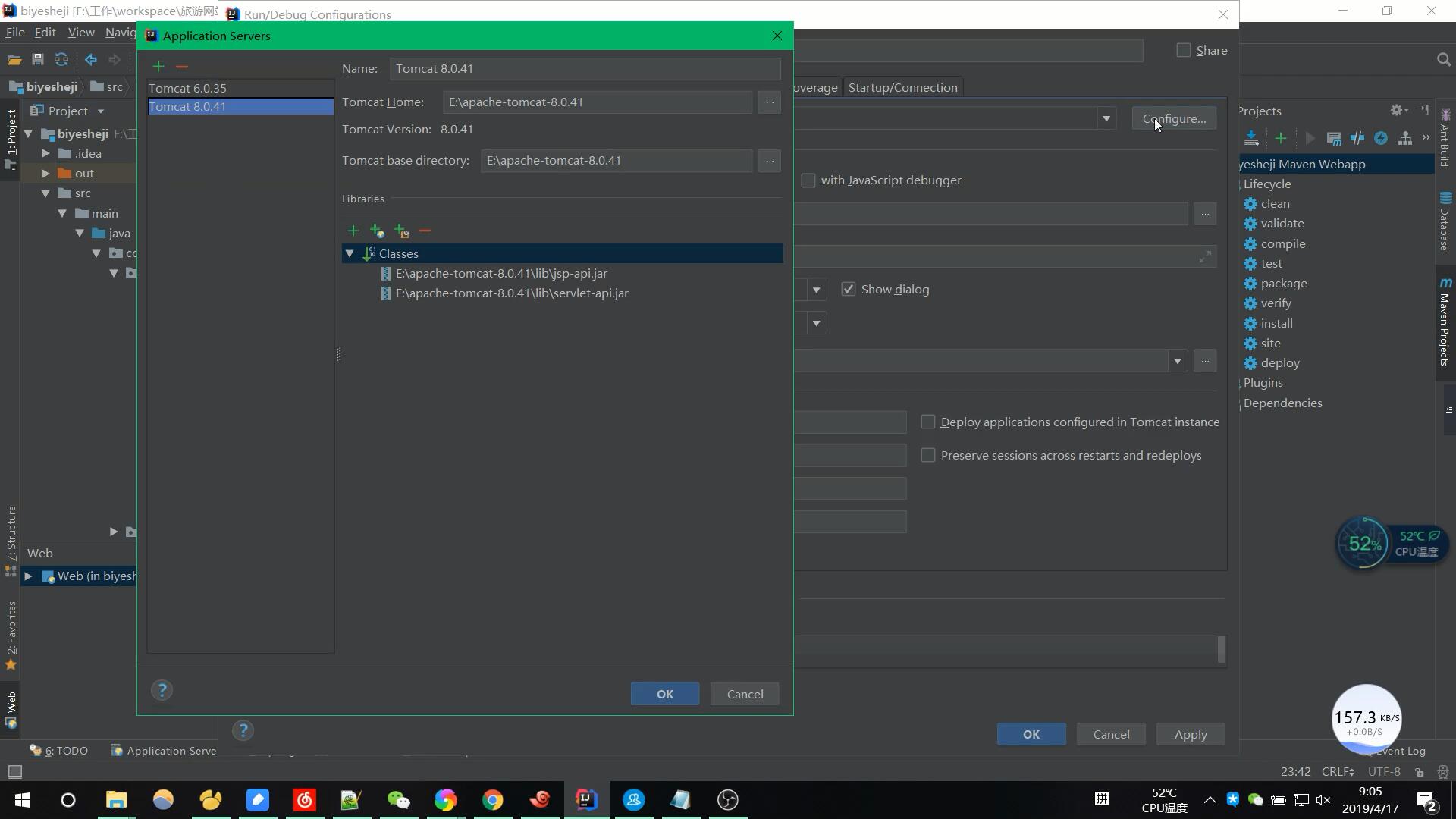The image size is (1456, 819).
Task: Click Execute Maven Goal icon
Action: click(x=1333, y=138)
